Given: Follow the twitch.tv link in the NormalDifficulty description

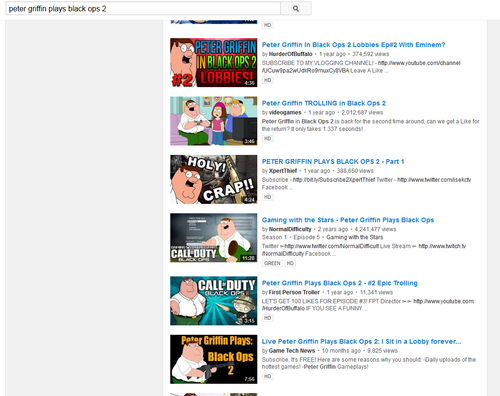Looking at the screenshot, I should pos(442,246).
